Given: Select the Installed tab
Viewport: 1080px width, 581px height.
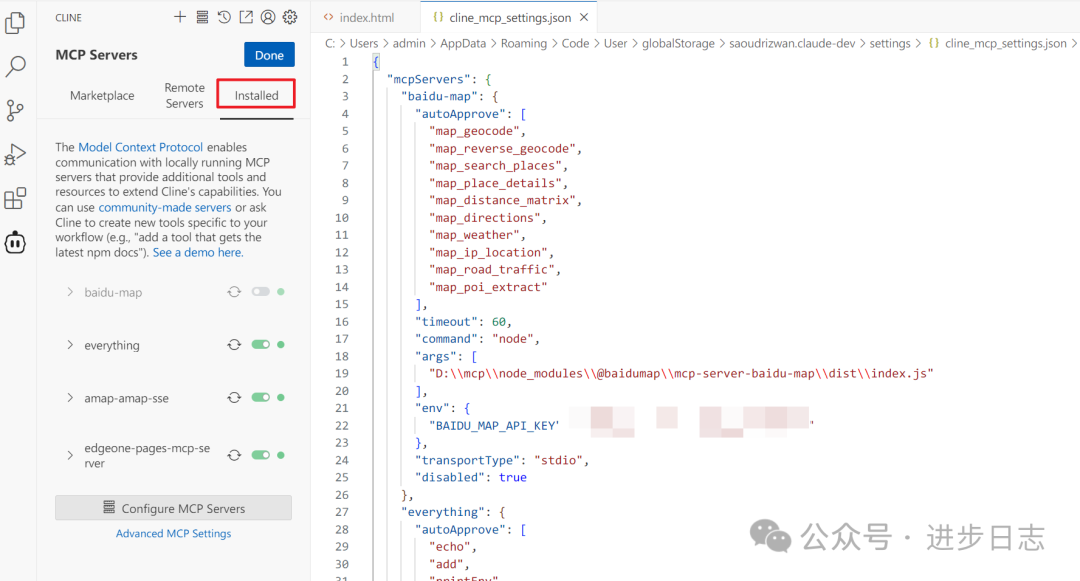Looking at the screenshot, I should (x=256, y=95).
